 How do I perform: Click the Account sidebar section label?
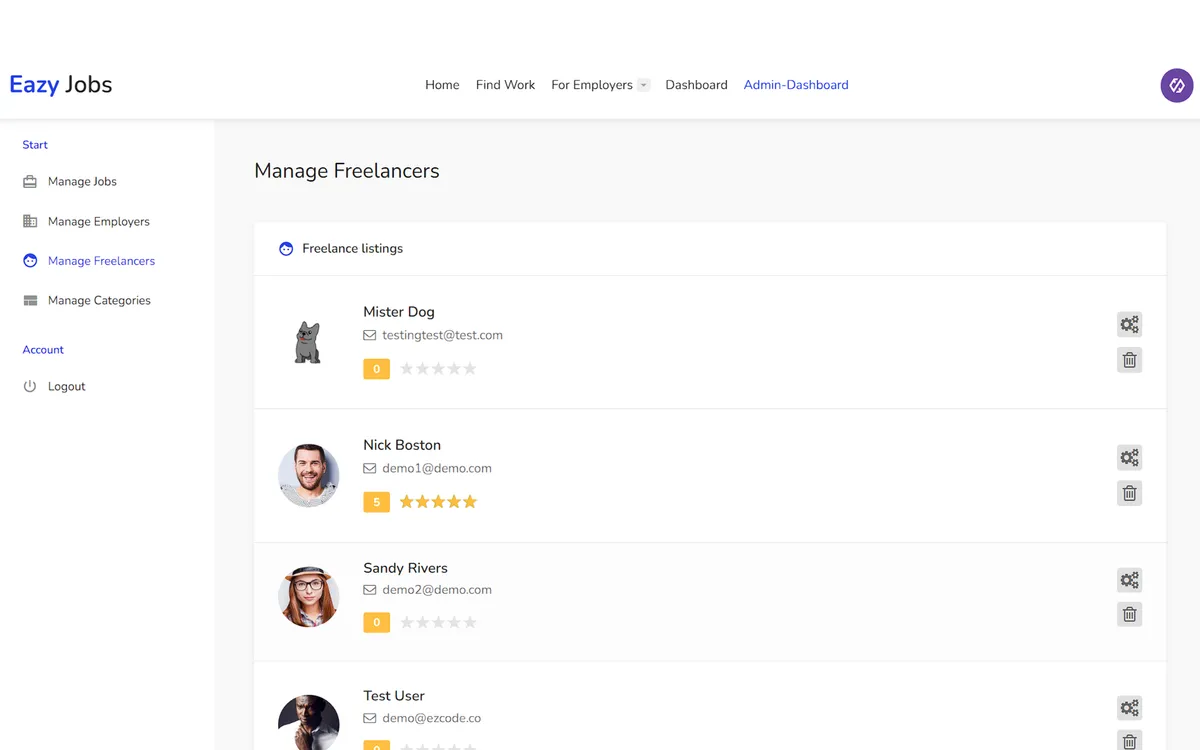tap(43, 350)
